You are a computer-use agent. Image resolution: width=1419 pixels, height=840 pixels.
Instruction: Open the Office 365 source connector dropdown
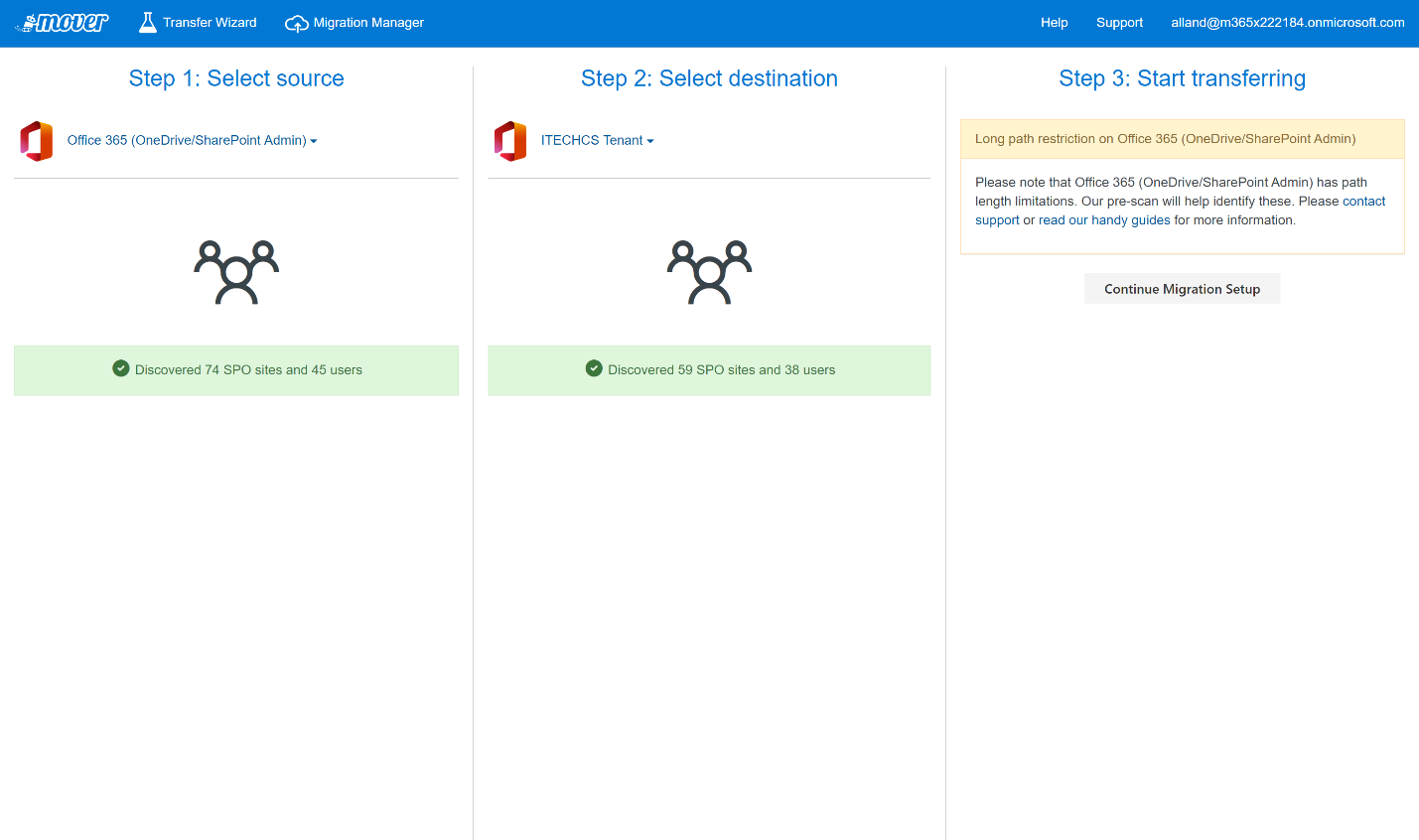click(192, 141)
